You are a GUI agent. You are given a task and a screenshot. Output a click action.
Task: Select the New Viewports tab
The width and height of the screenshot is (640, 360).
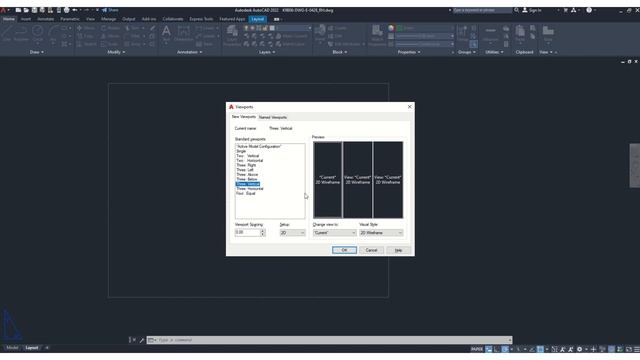pos(244,117)
